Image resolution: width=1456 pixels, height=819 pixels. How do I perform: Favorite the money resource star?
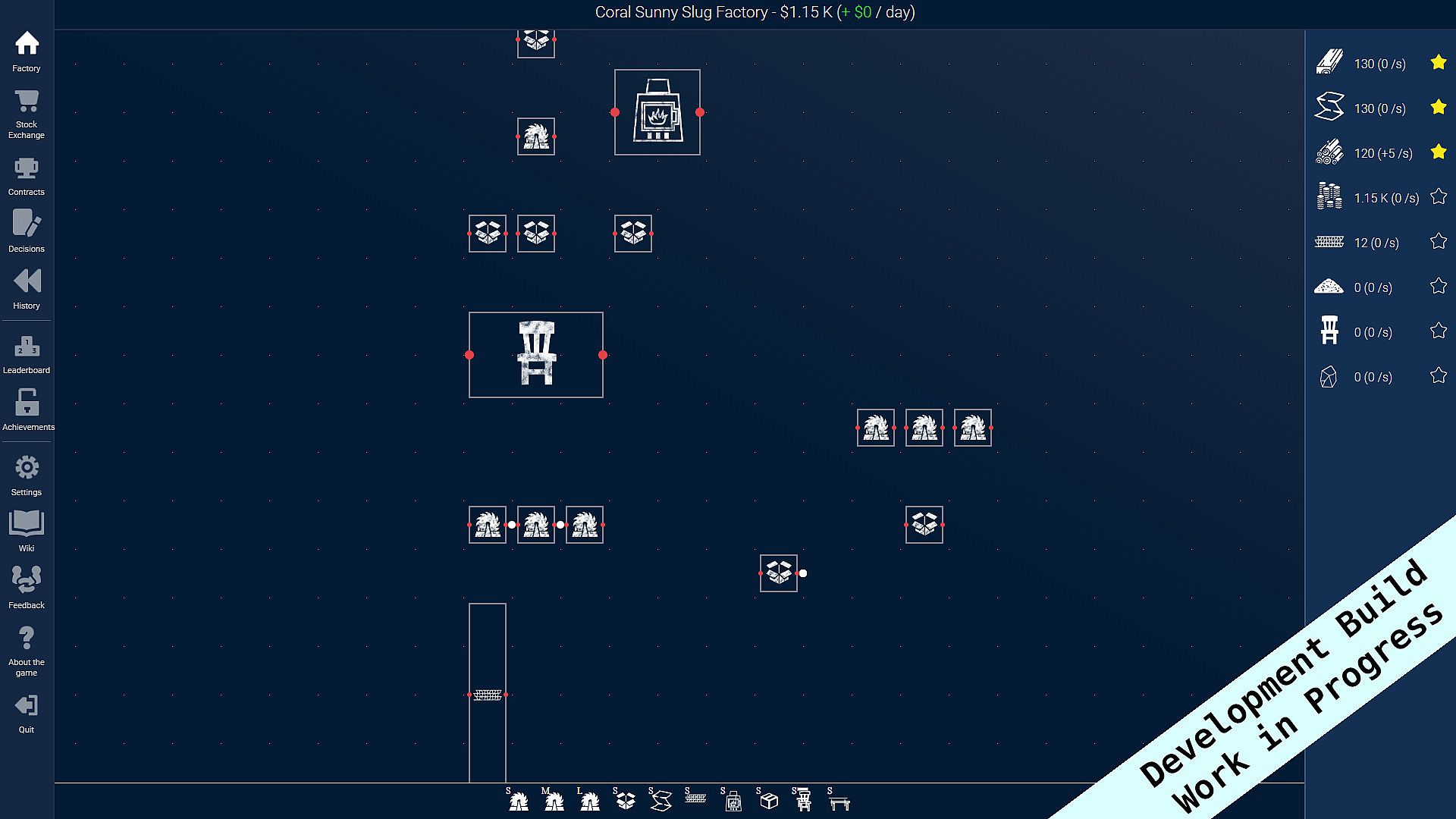(x=1438, y=197)
